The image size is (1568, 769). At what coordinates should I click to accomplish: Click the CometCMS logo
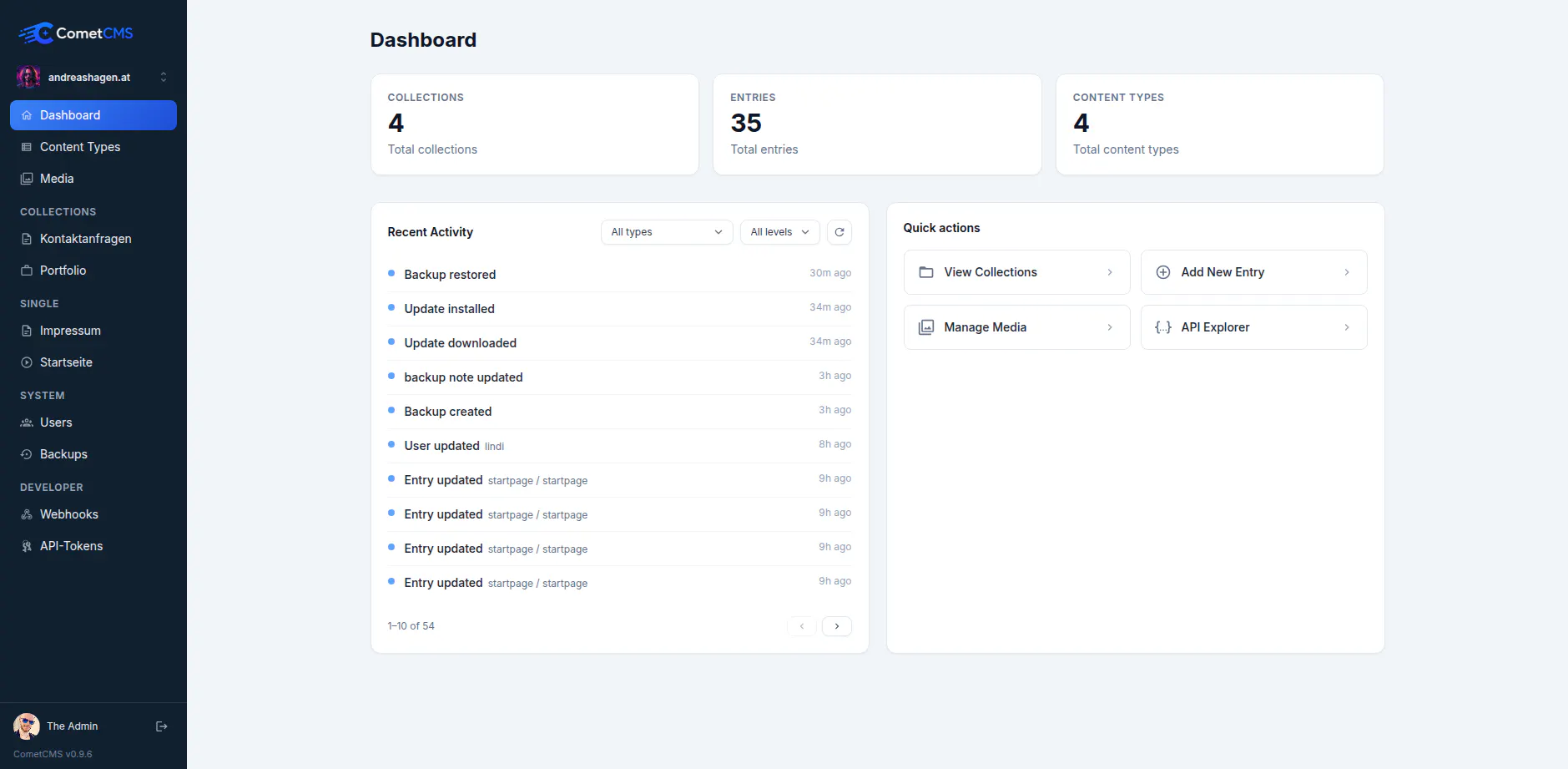(76, 33)
